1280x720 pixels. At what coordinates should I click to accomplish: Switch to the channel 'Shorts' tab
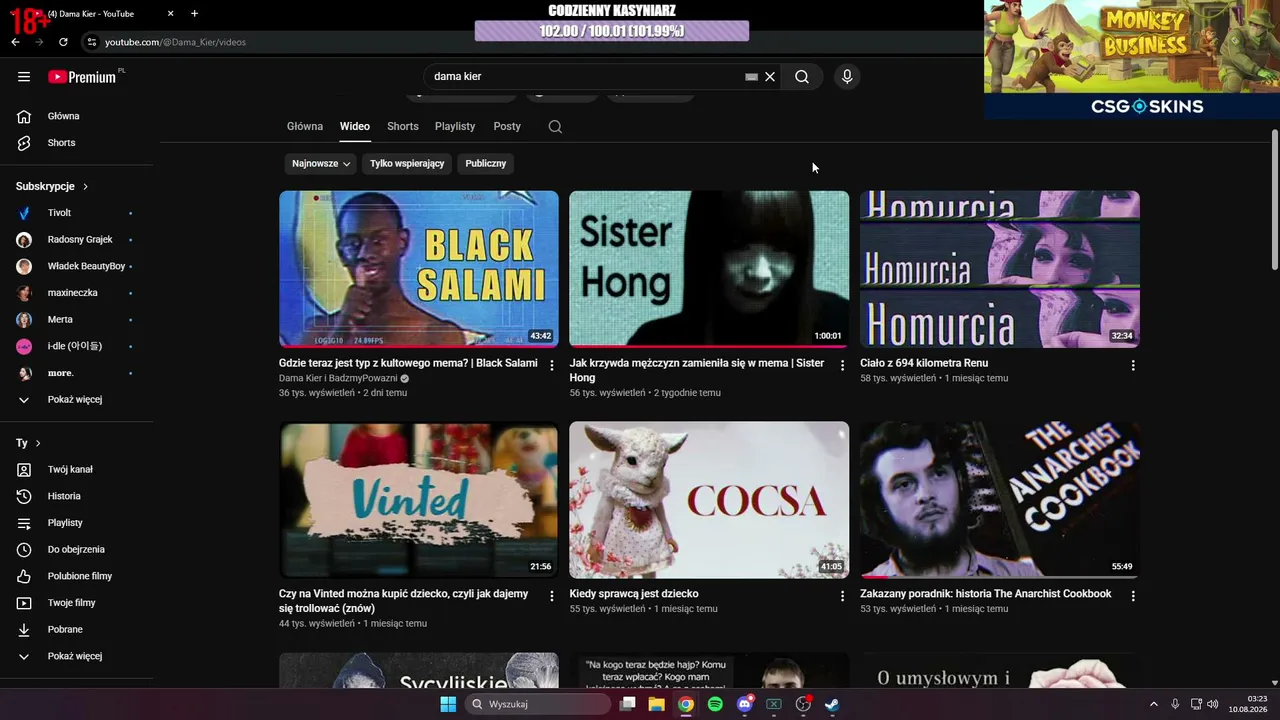(403, 127)
